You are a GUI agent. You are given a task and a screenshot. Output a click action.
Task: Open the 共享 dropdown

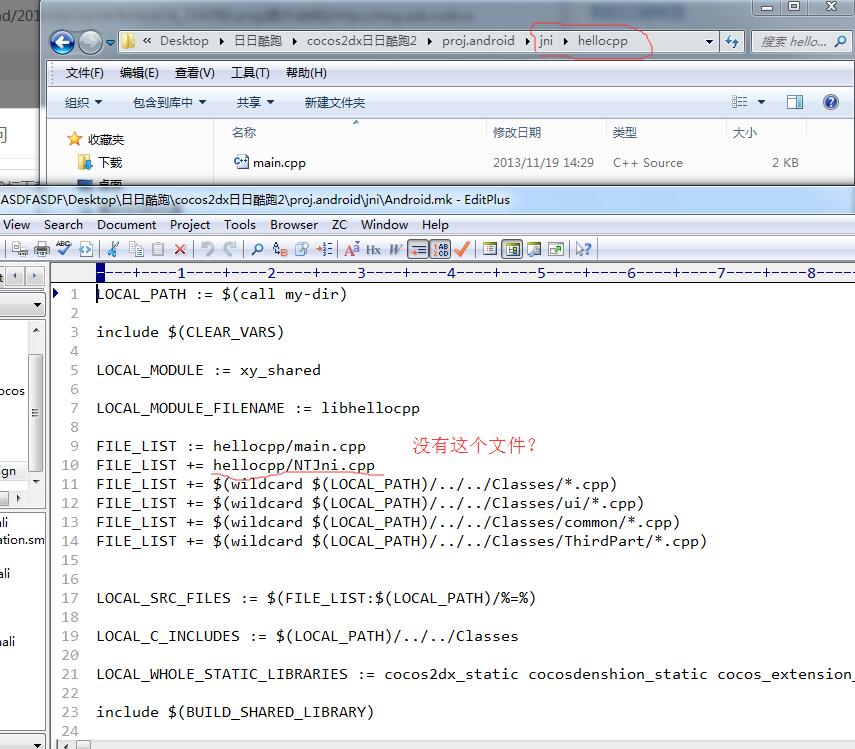[x=255, y=102]
